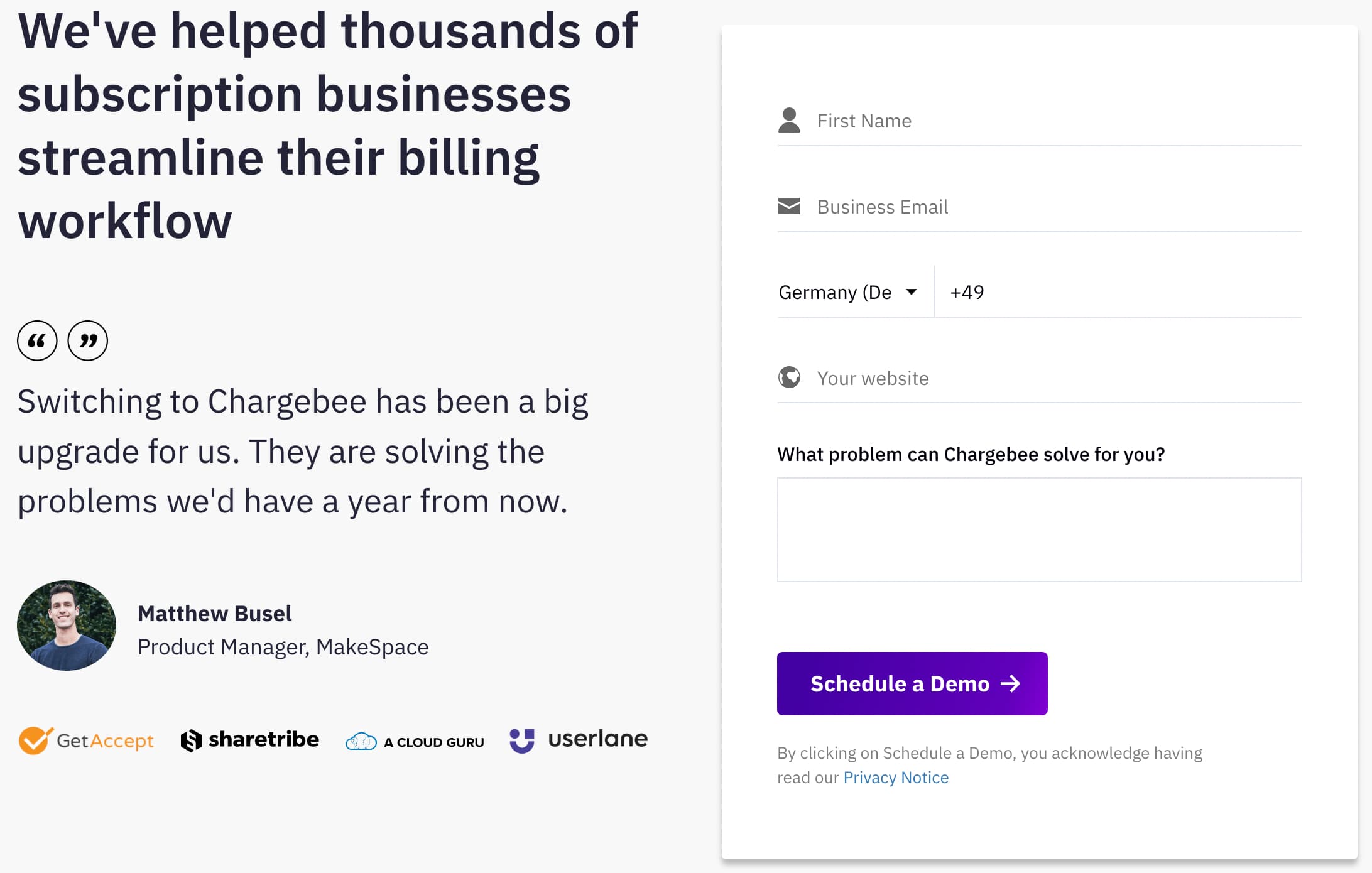Click the Chargebee problem description text area

(1039, 529)
